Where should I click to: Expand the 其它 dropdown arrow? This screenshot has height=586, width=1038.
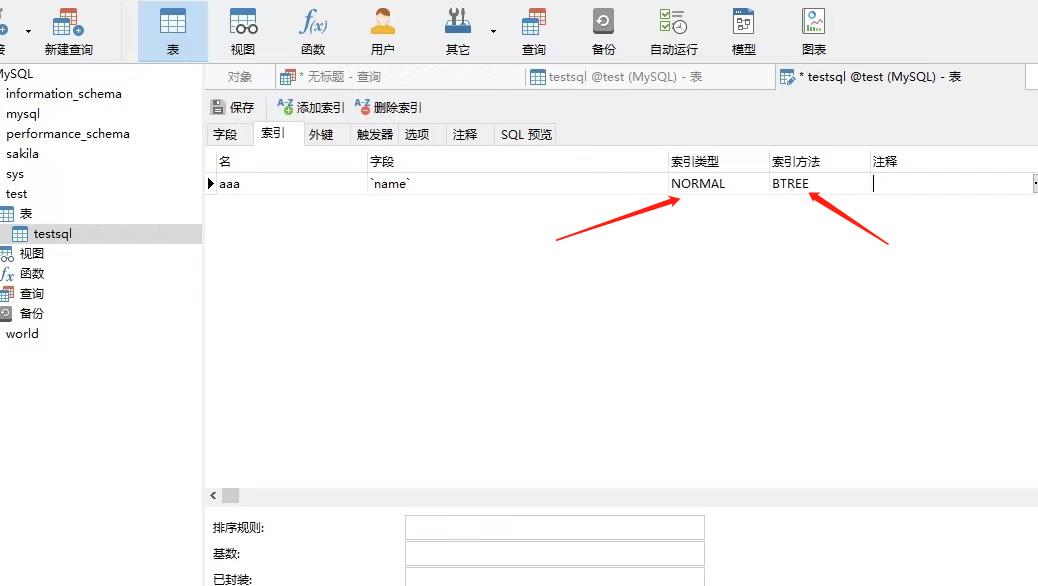point(493,31)
